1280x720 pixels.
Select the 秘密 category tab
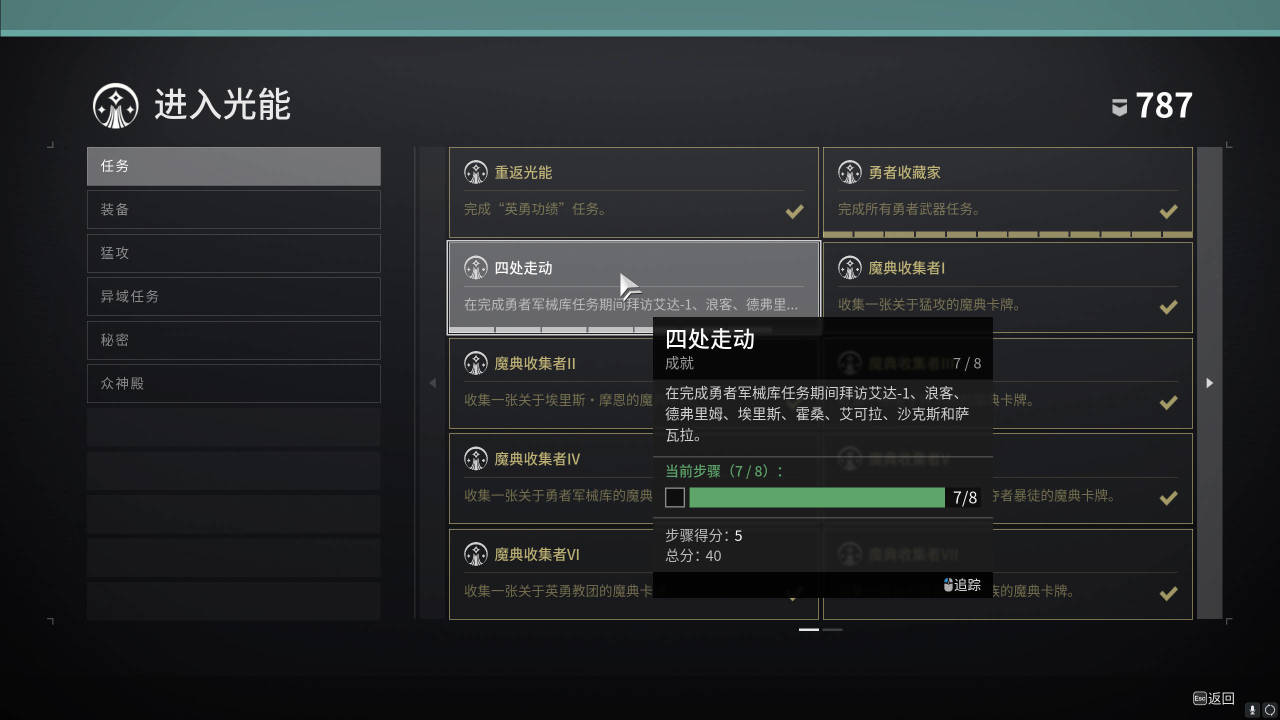click(234, 340)
